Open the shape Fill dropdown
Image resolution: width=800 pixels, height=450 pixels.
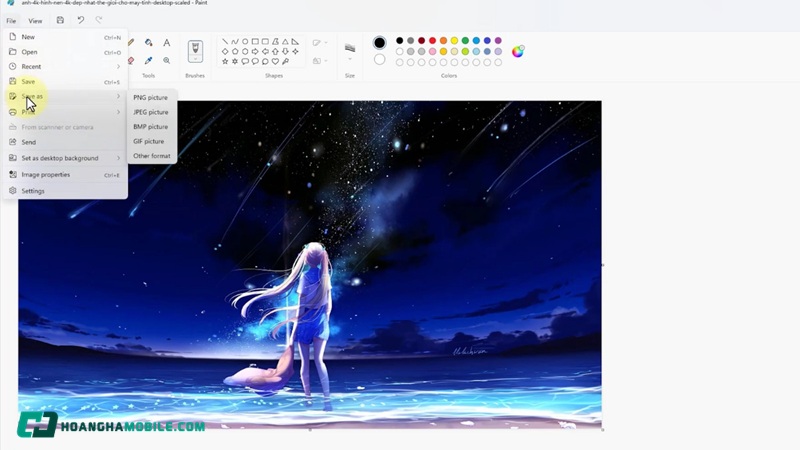point(320,61)
